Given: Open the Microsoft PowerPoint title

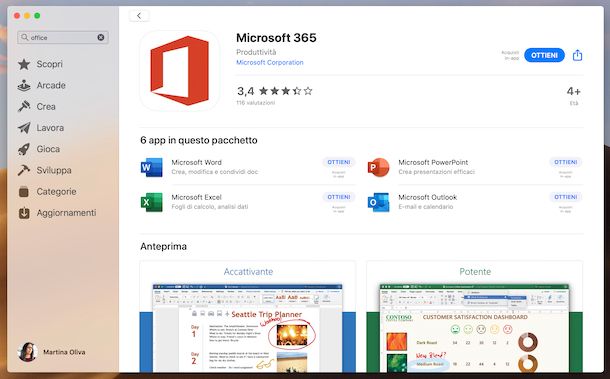Looking at the screenshot, I should click(x=433, y=162).
